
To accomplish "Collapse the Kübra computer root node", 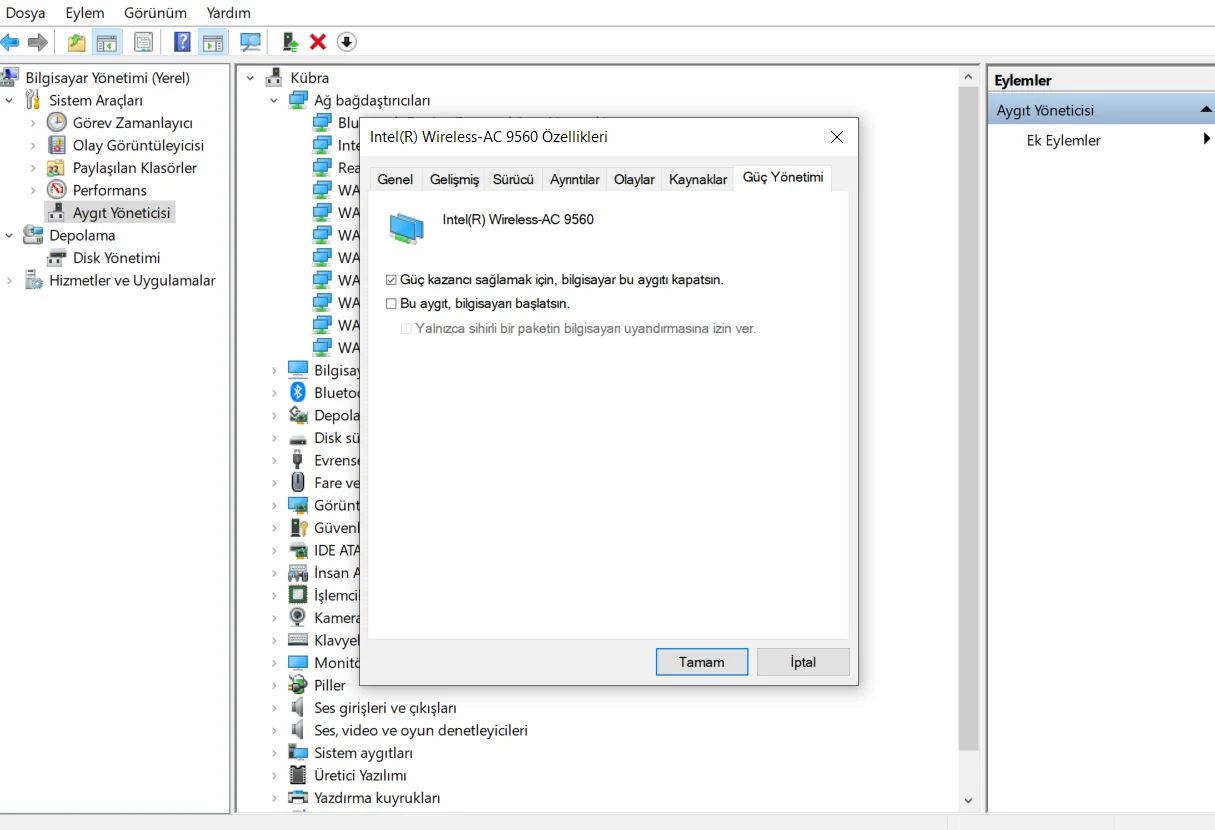I will [250, 78].
